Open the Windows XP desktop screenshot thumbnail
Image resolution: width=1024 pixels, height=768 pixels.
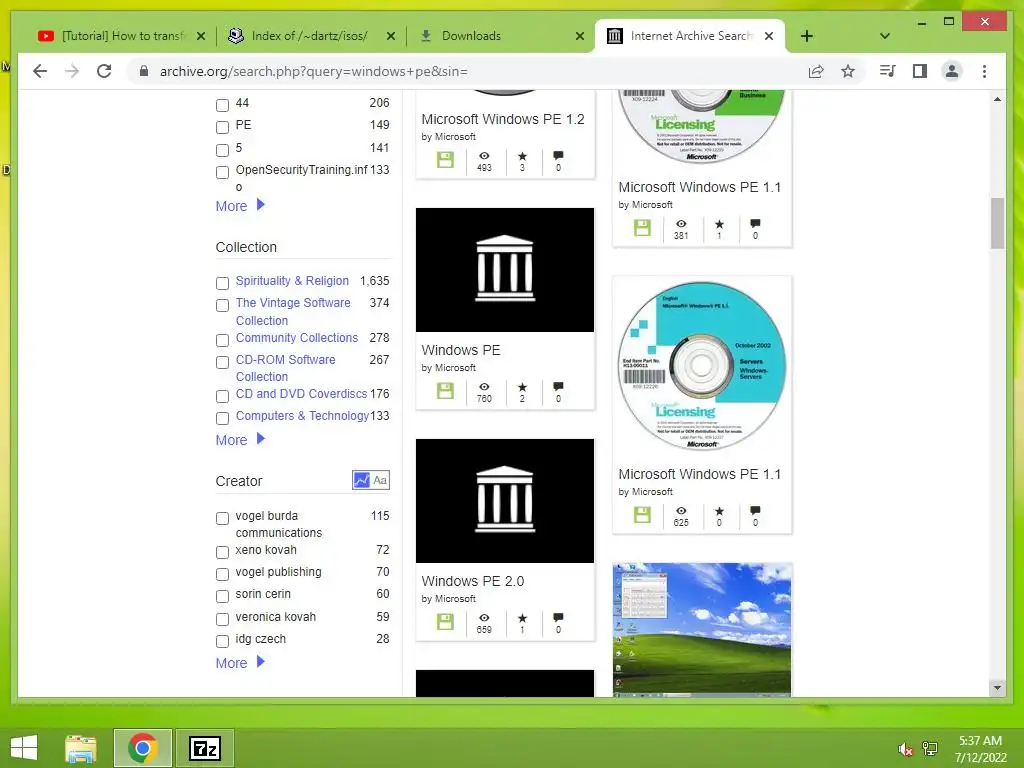(x=702, y=630)
